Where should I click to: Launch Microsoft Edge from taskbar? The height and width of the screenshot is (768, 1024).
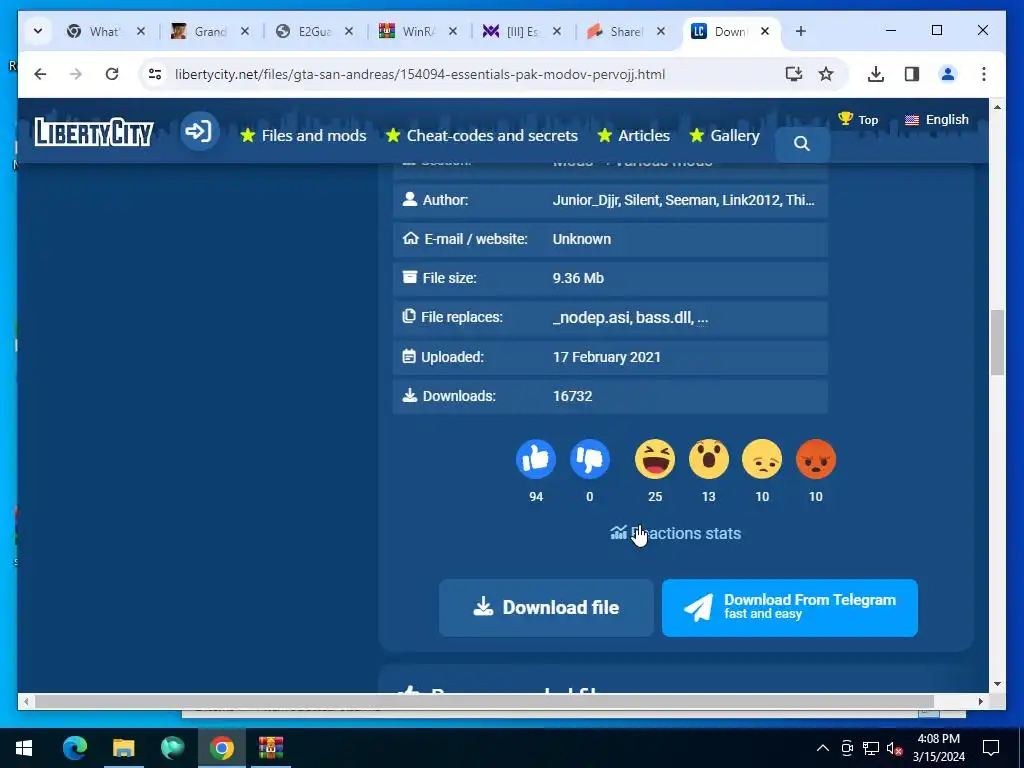(74, 748)
